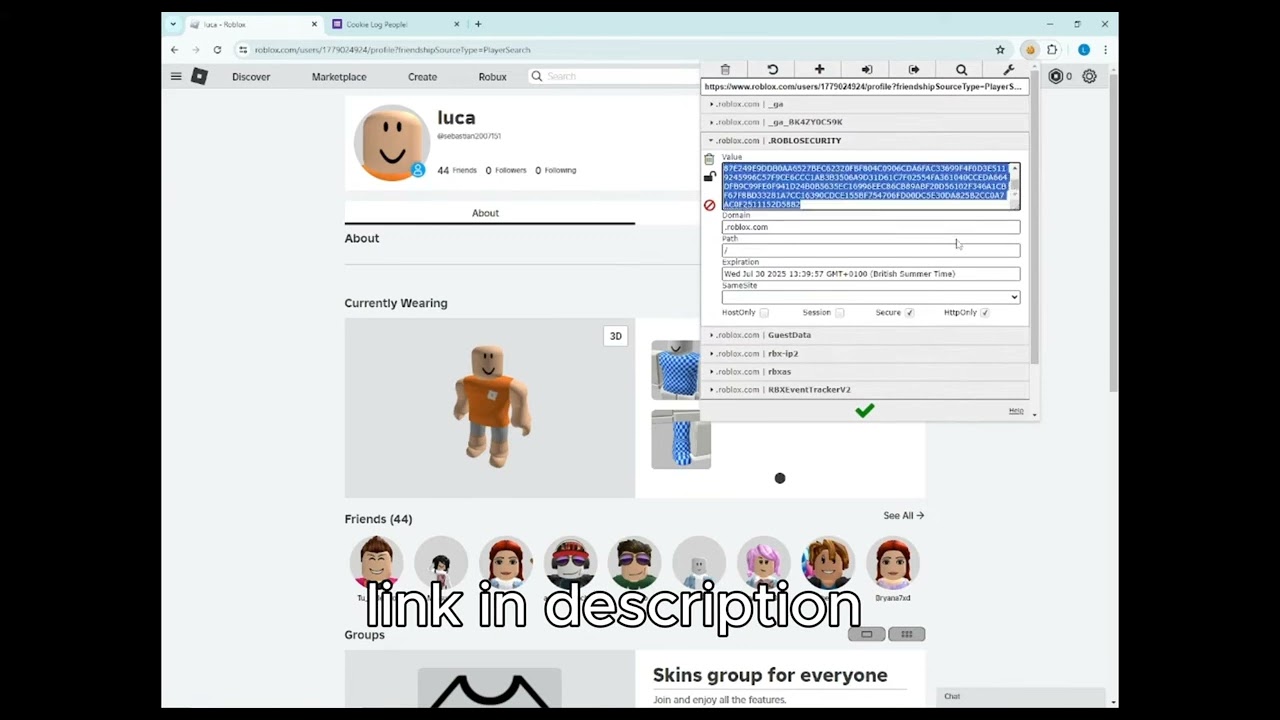Reload the page
Screen dimensions: 1280x720
click(x=217, y=49)
